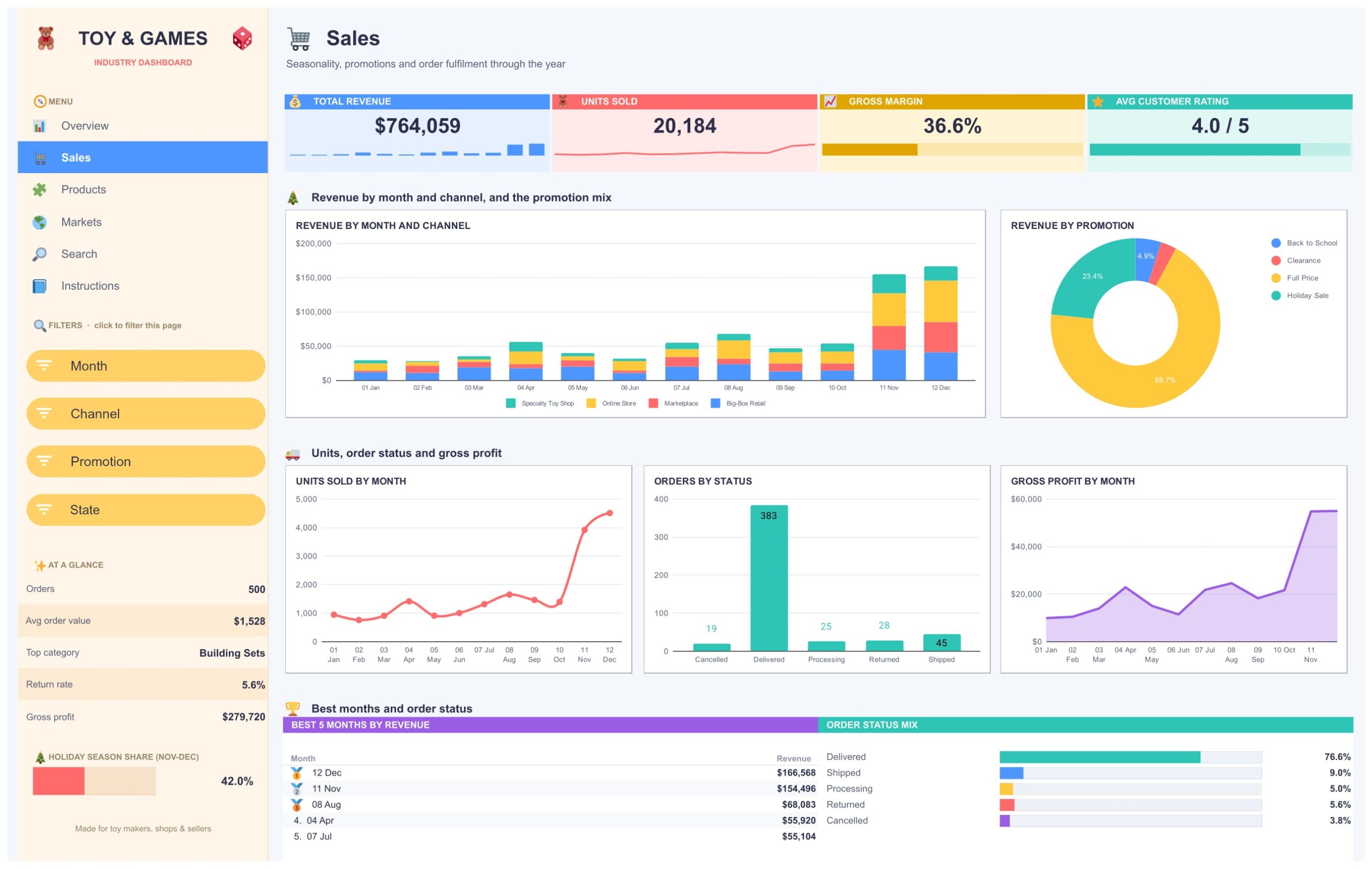1372x869 pixels.
Task: Click the chart icon on Gross Margin card
Action: coord(830,101)
